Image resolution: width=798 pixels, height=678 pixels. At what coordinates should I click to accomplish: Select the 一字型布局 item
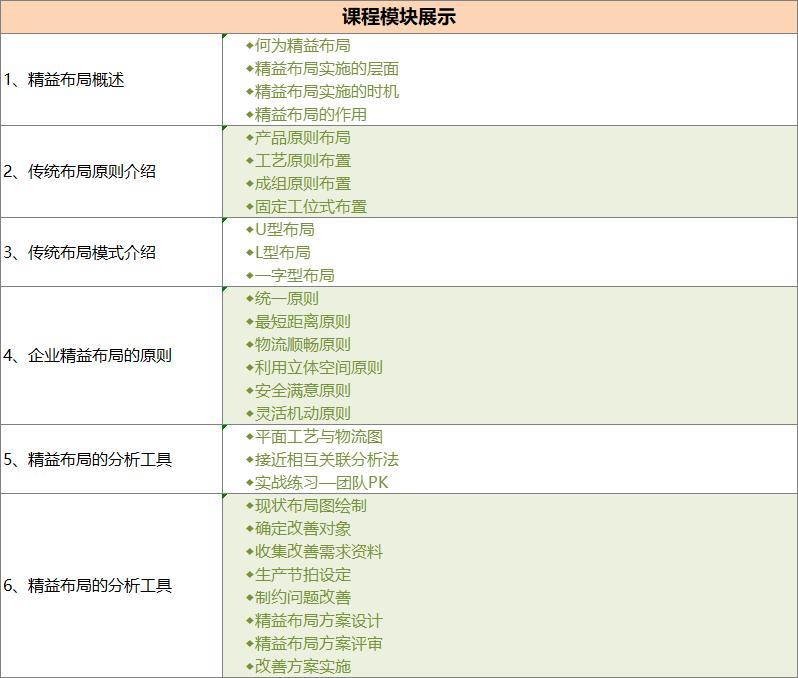click(x=294, y=275)
